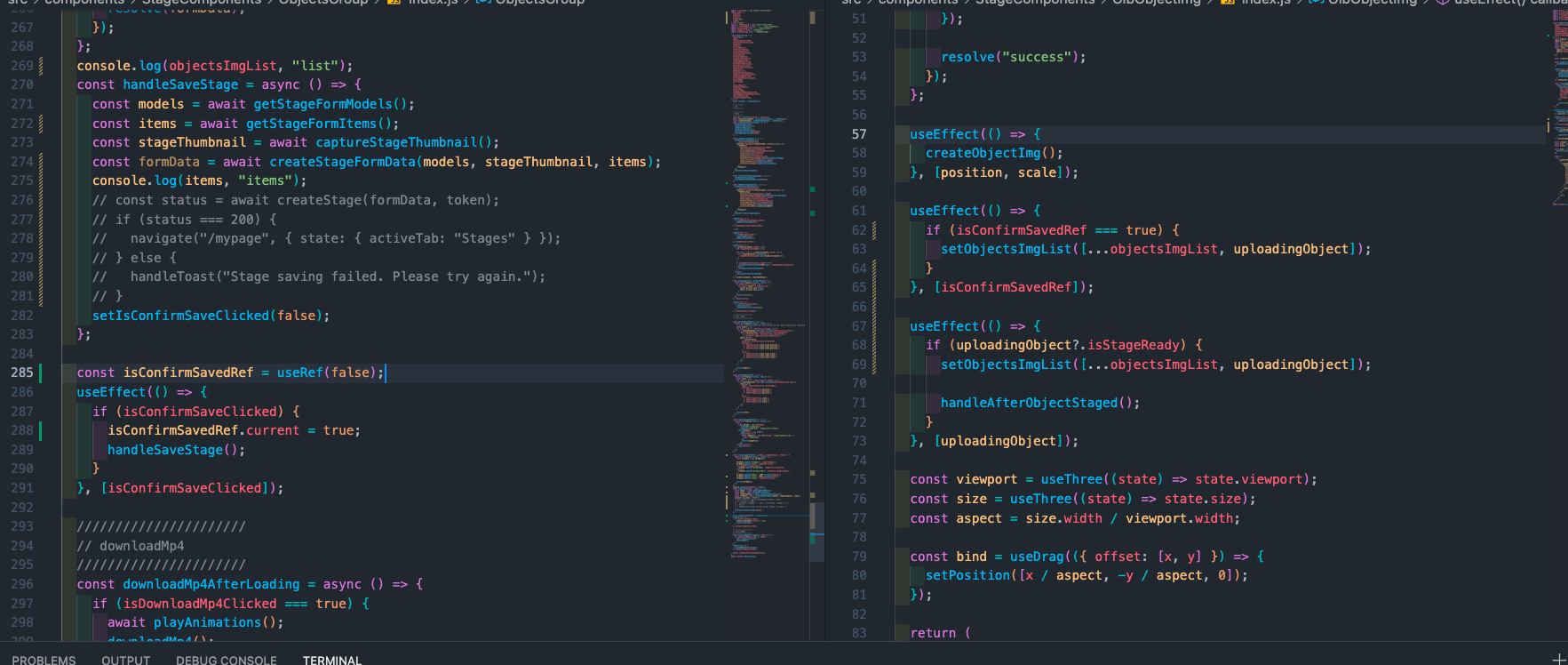Click commented 'navigate("/mypage"' on line 278
1568x665 pixels.
pyautogui.click(x=203, y=238)
